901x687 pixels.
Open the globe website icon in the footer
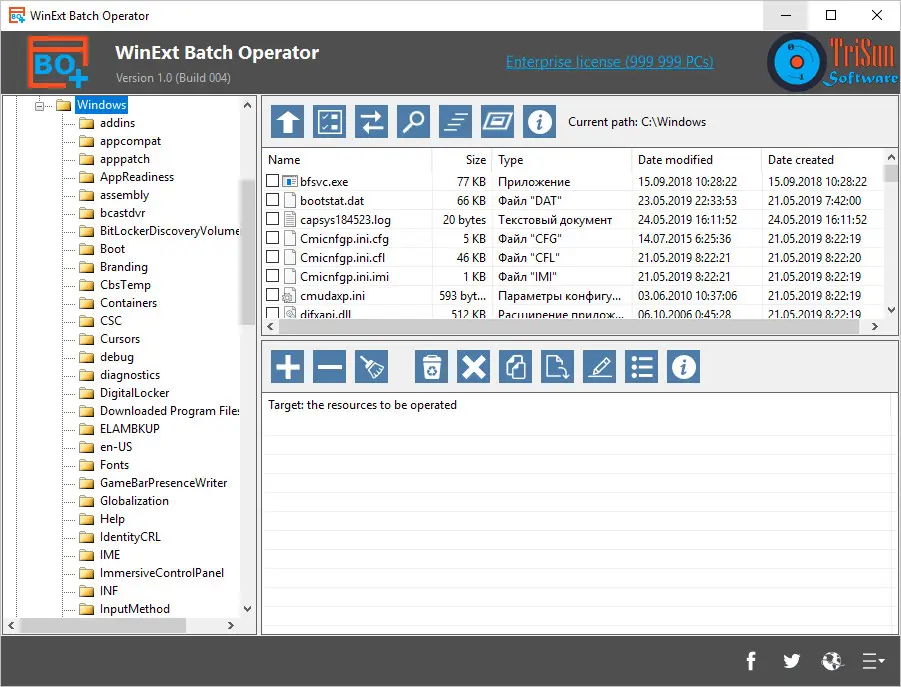pyautogui.click(x=831, y=661)
